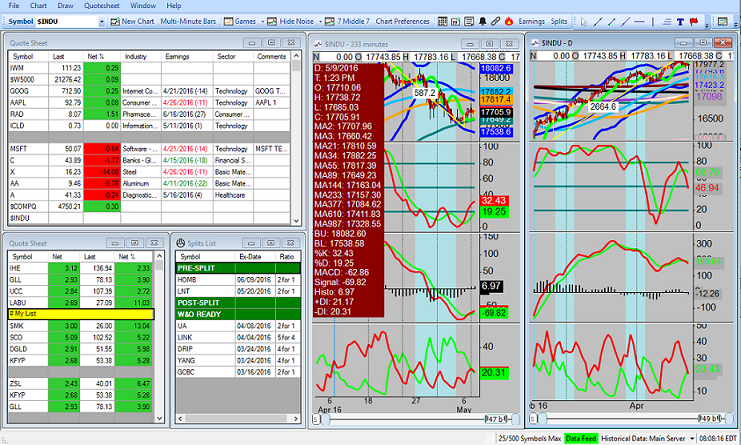This screenshot has height=445, width=741.
Task: Click the Data Feed status indicator
Action: click(x=581, y=438)
